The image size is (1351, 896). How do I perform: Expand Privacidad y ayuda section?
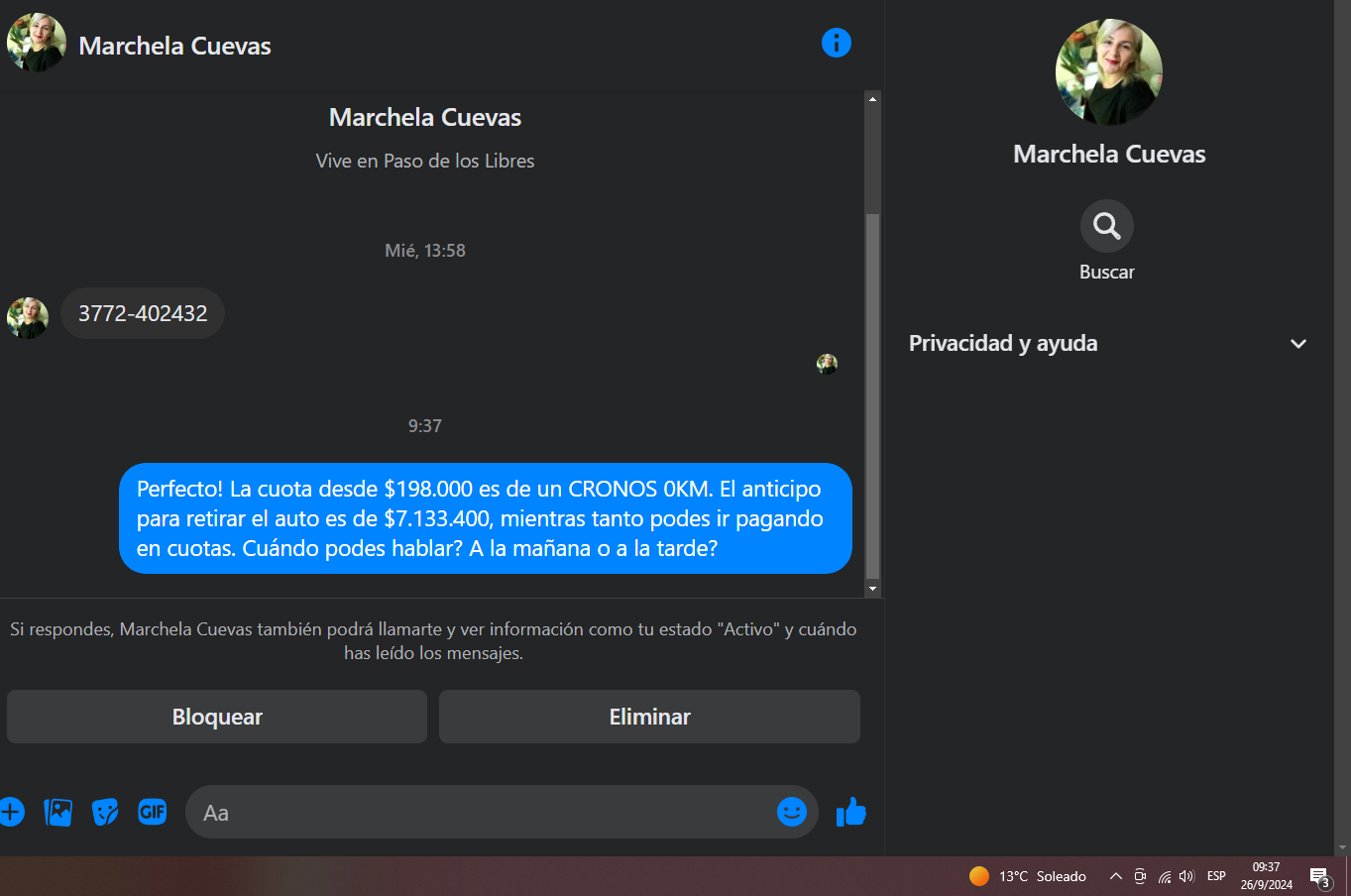(x=1108, y=343)
